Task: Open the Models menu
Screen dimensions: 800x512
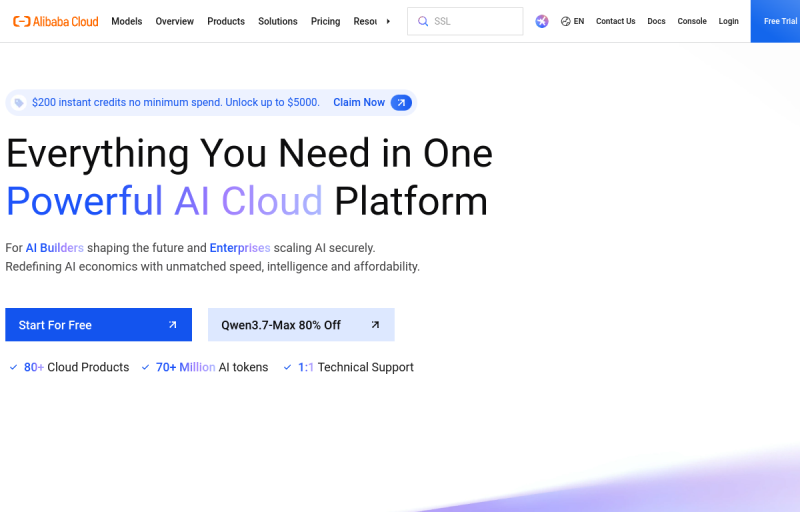Action: [x=127, y=21]
